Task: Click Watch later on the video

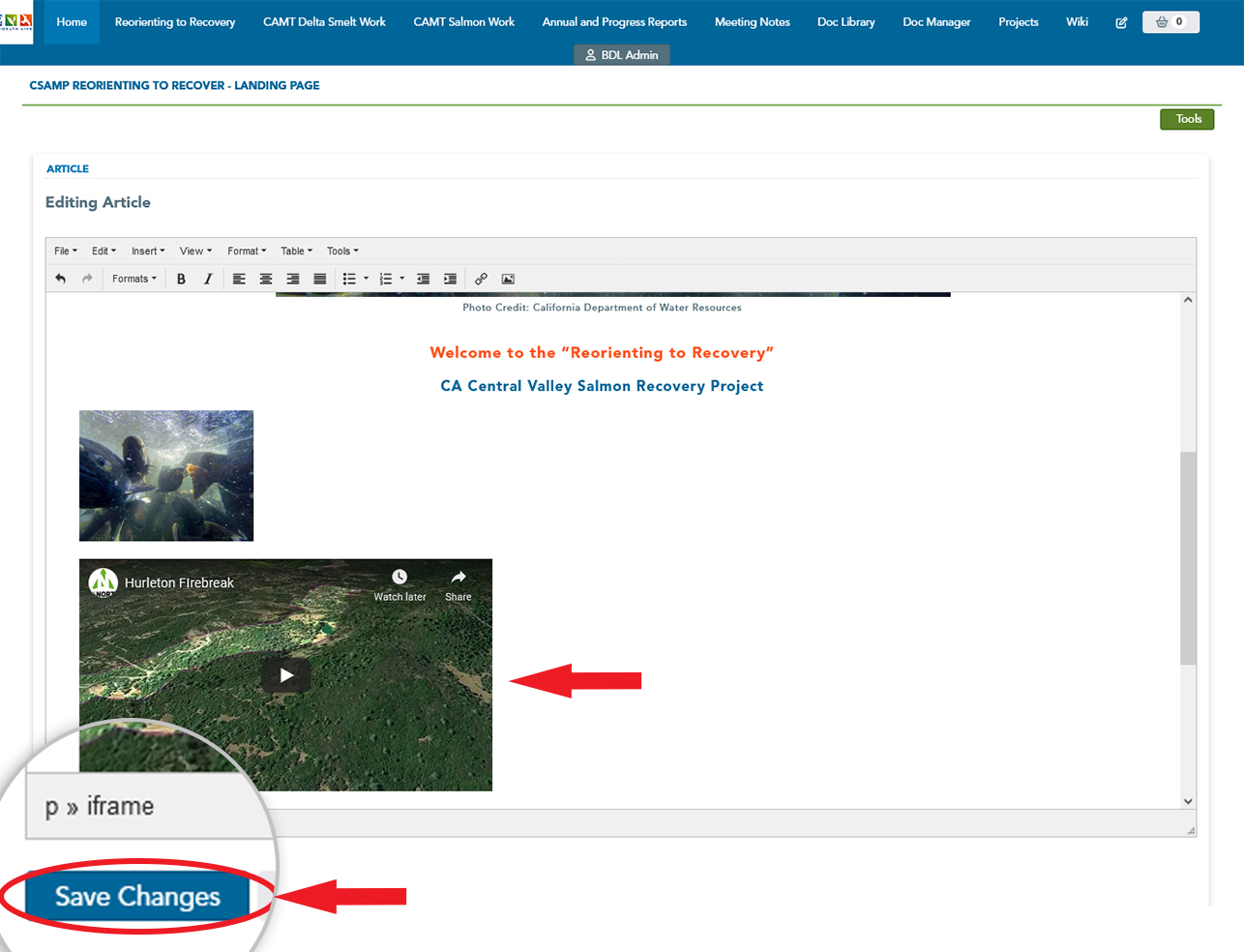Action: click(400, 586)
